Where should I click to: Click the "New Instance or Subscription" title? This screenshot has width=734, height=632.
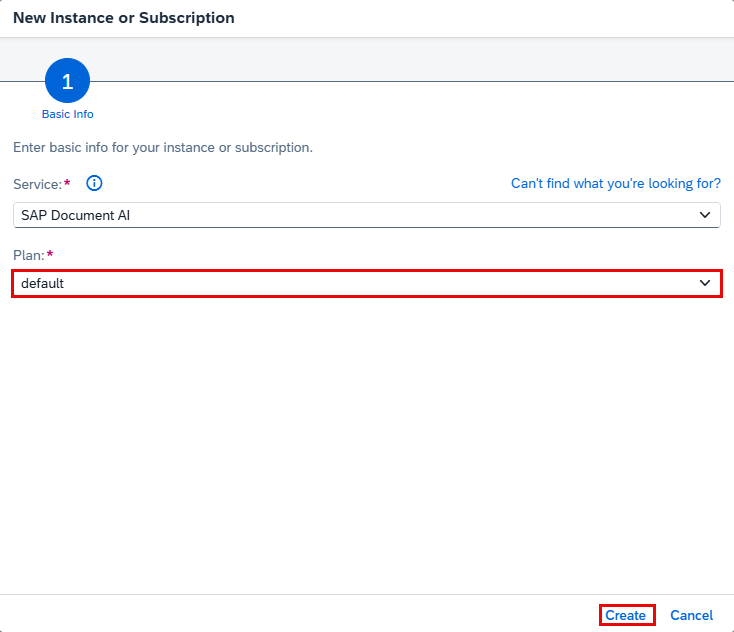pos(124,18)
